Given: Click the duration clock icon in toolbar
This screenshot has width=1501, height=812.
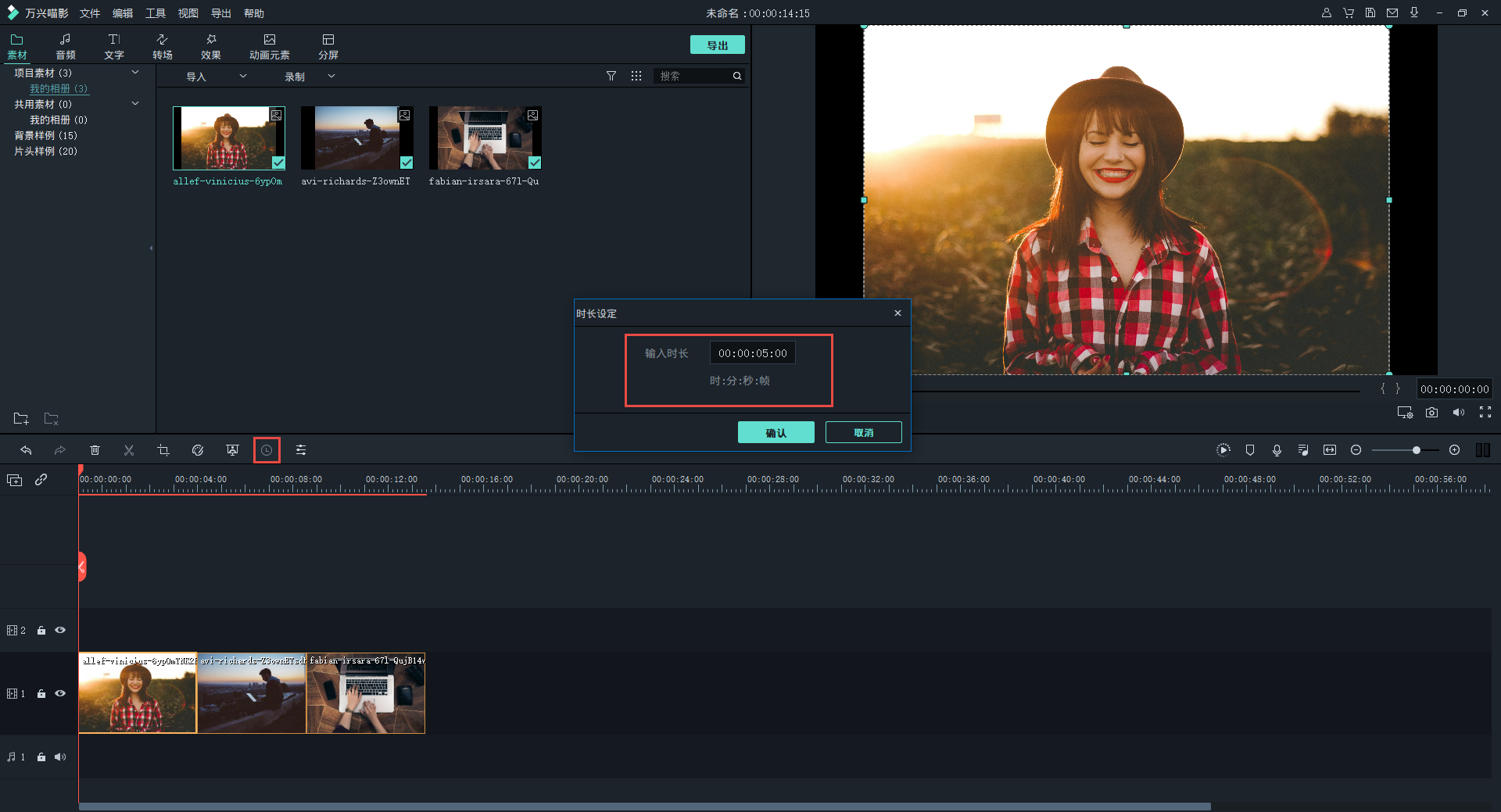Looking at the screenshot, I should click(x=267, y=450).
